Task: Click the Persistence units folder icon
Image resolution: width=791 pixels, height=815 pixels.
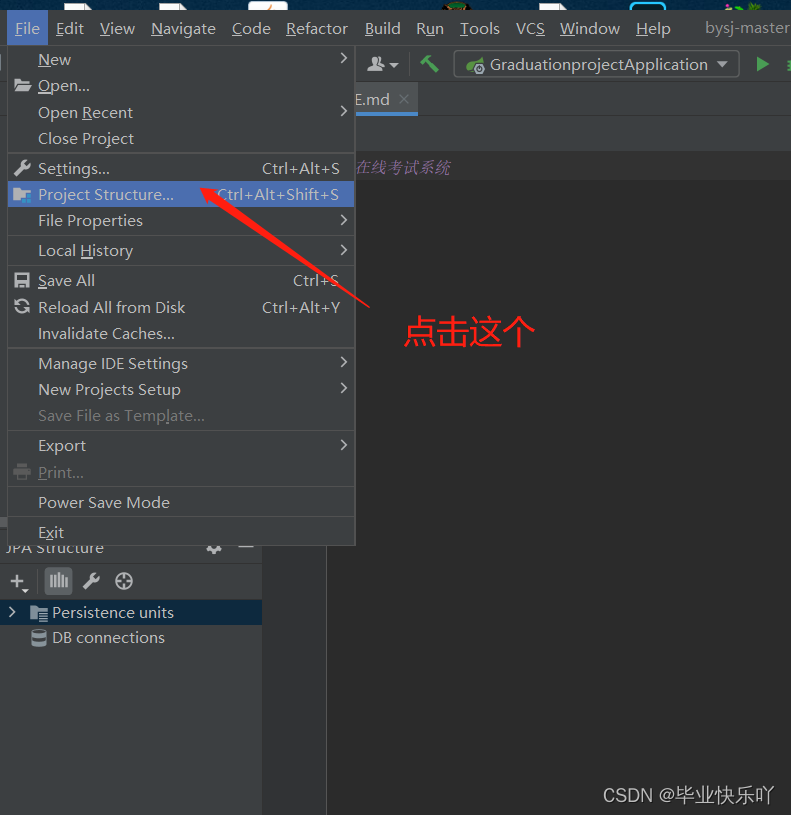Action: pos(39,613)
